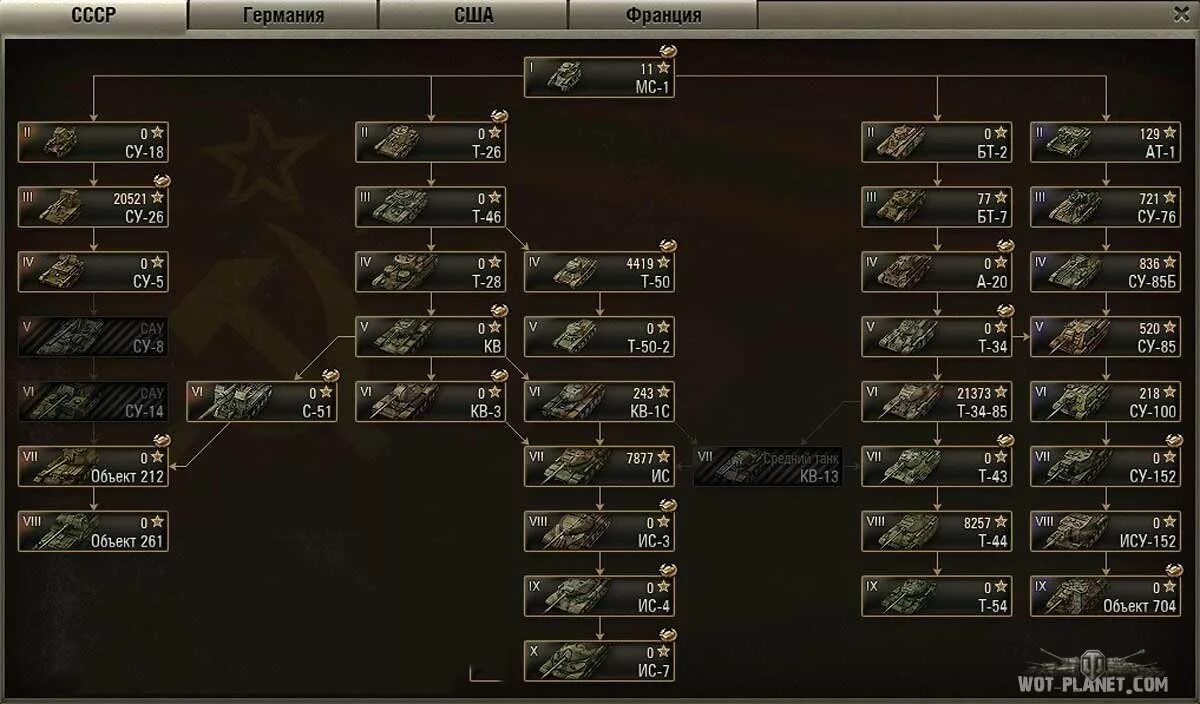Click the wot-planet.com watermark logo
This screenshot has width=1200, height=704.
[1092, 672]
